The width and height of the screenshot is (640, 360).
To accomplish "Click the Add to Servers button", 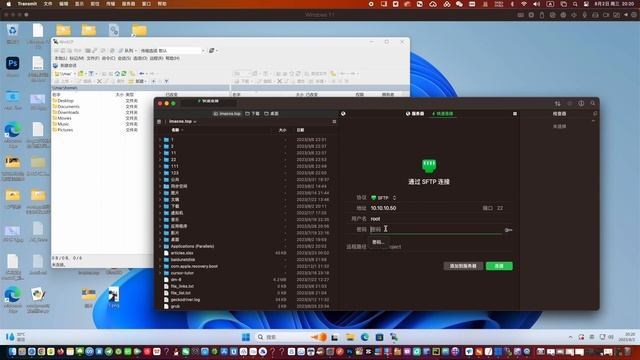I will click(463, 266).
